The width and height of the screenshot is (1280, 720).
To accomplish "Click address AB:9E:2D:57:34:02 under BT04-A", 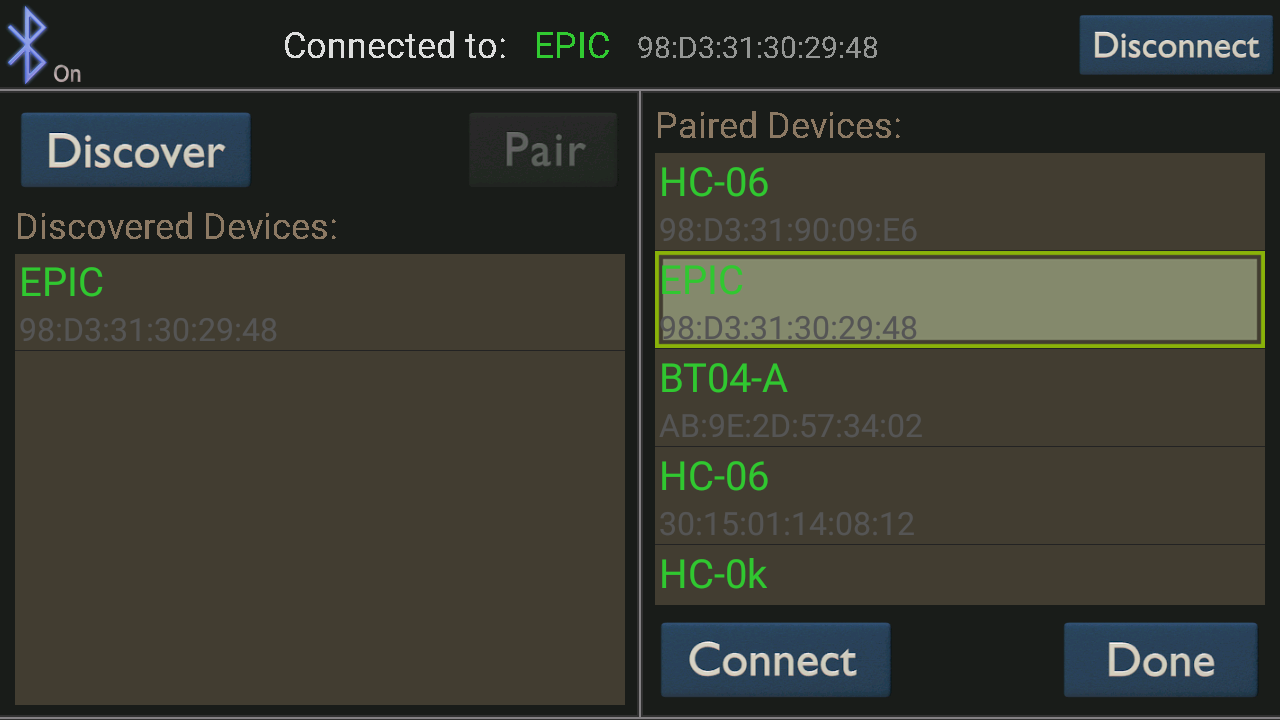I will pyautogui.click(x=790, y=426).
